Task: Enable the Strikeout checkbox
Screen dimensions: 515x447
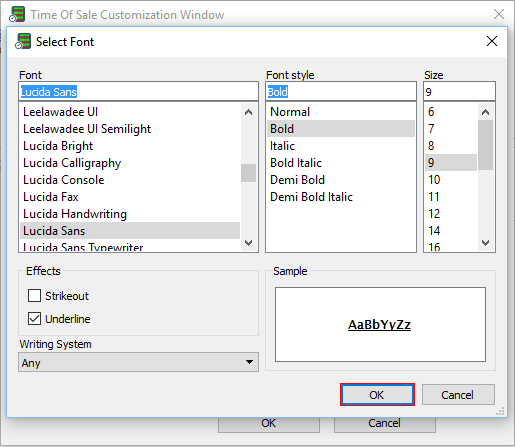Action: pyautogui.click(x=34, y=296)
